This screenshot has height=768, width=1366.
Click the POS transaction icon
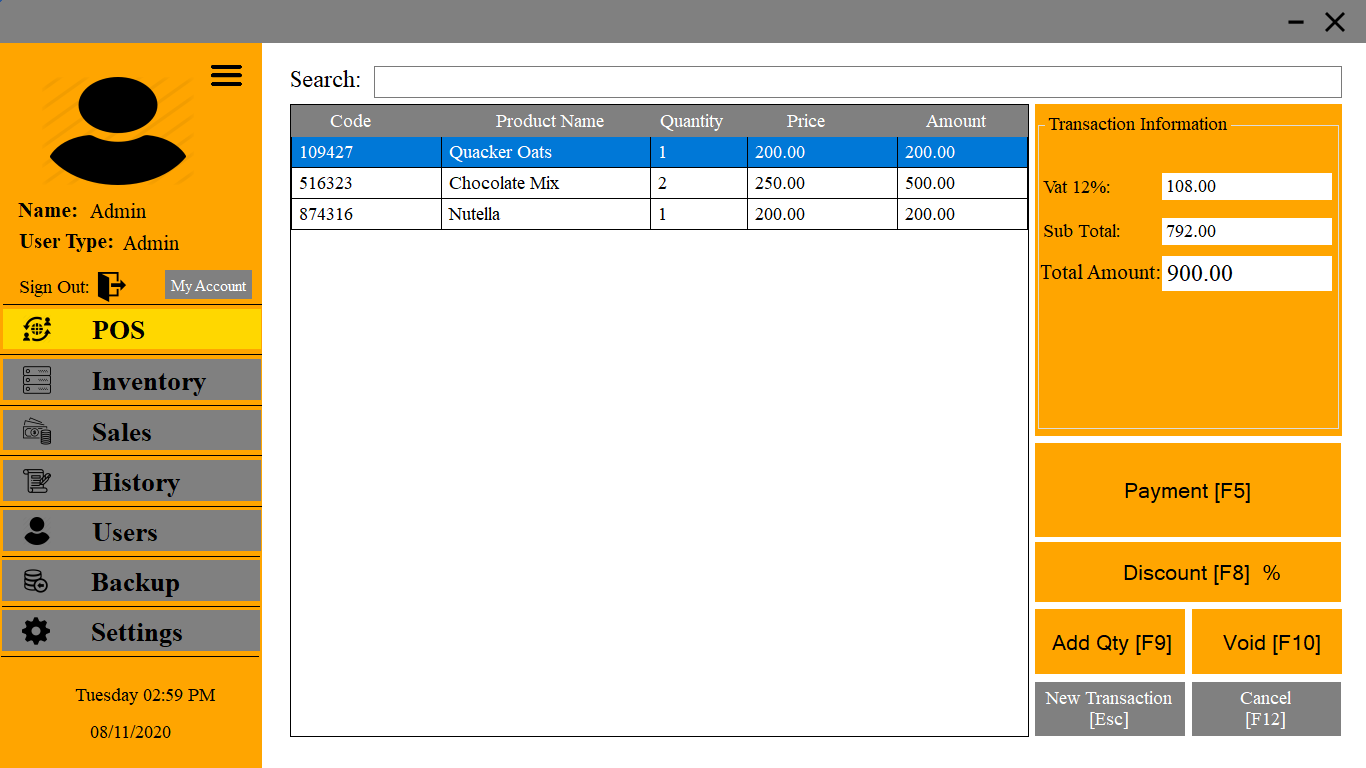[x=38, y=329]
